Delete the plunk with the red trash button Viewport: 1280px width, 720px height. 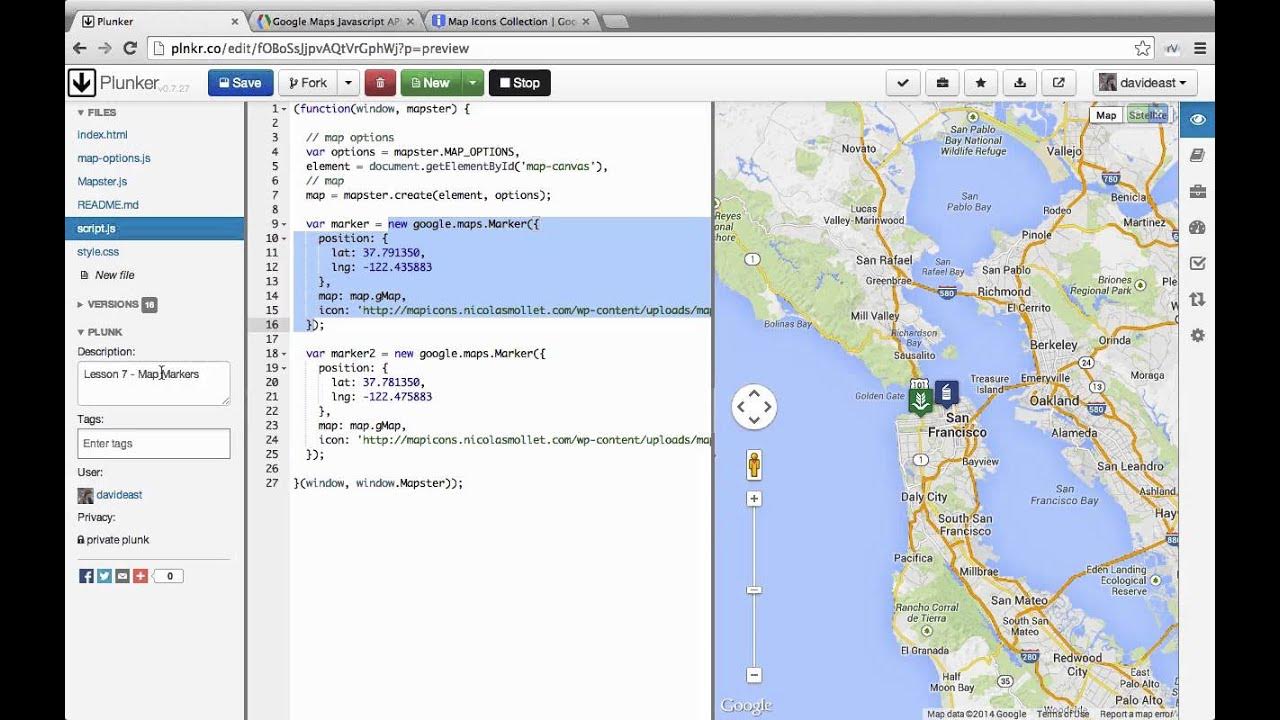pyautogui.click(x=380, y=83)
